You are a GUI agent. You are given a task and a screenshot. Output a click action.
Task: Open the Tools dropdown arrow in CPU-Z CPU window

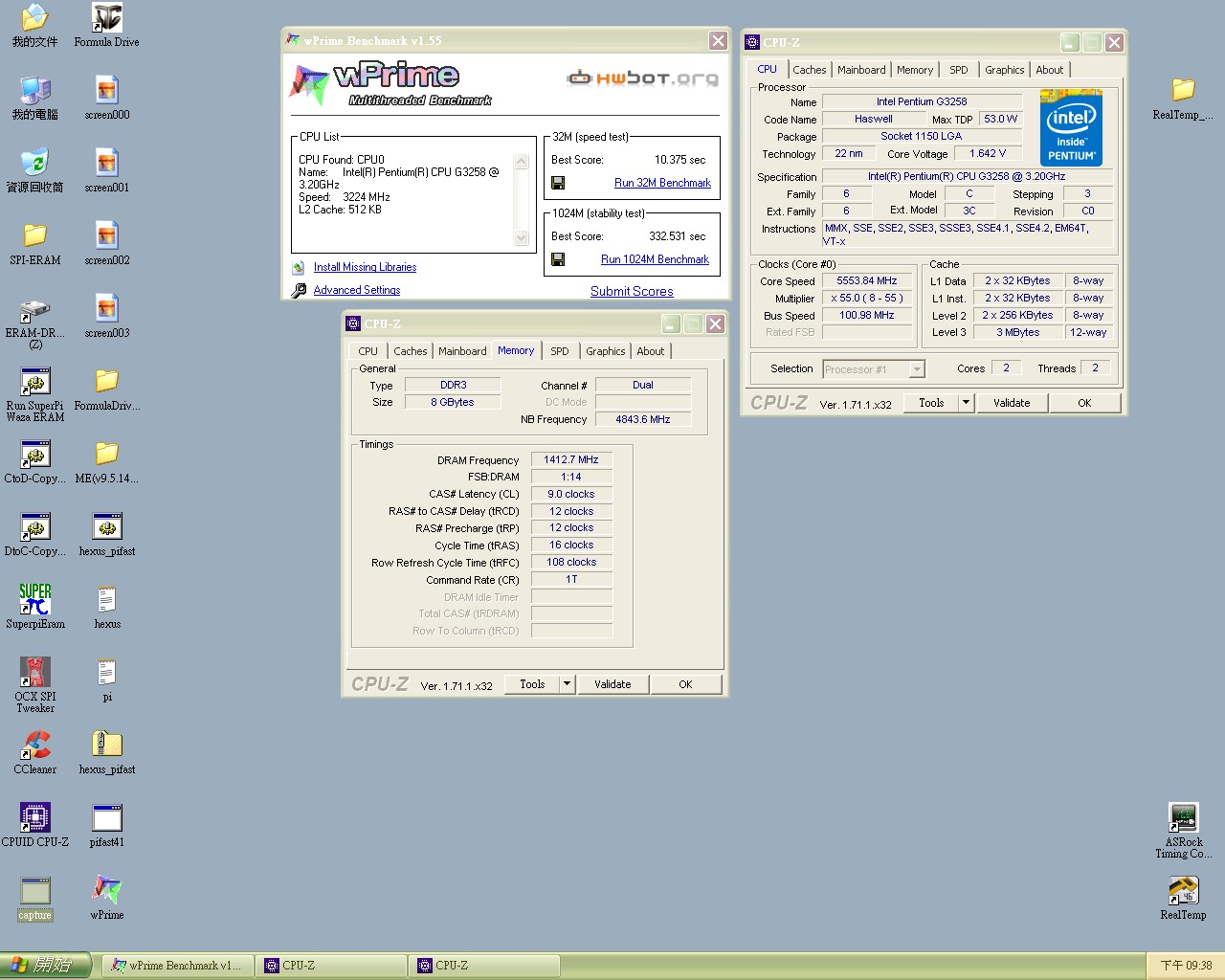pyautogui.click(x=966, y=403)
